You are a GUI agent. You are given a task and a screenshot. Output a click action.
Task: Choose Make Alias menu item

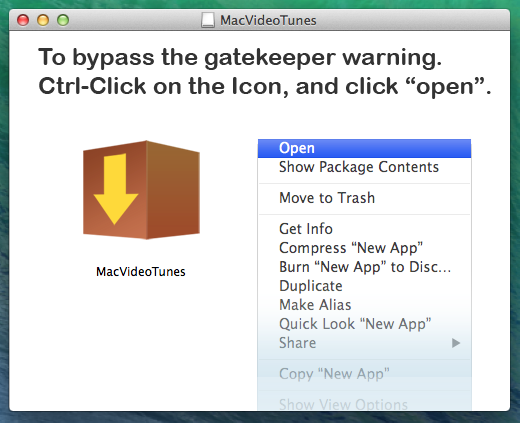pos(364,305)
